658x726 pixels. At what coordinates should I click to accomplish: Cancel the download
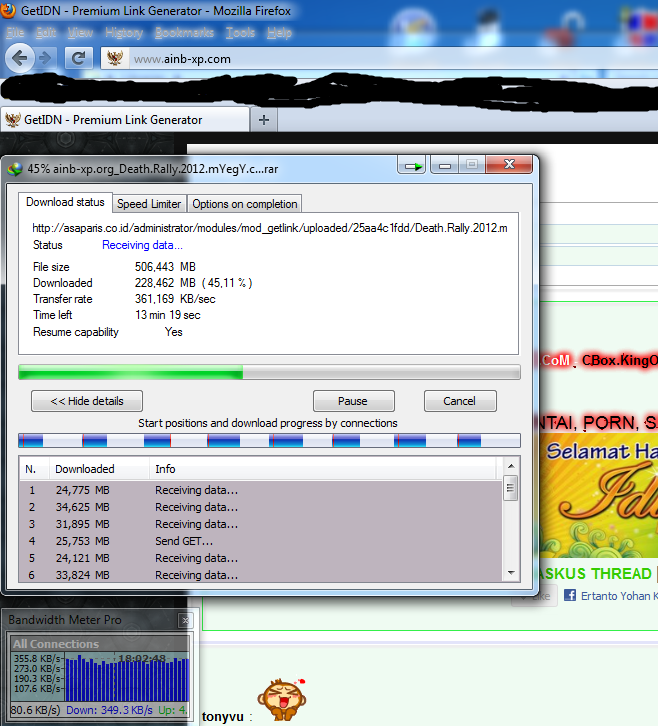[x=460, y=401]
